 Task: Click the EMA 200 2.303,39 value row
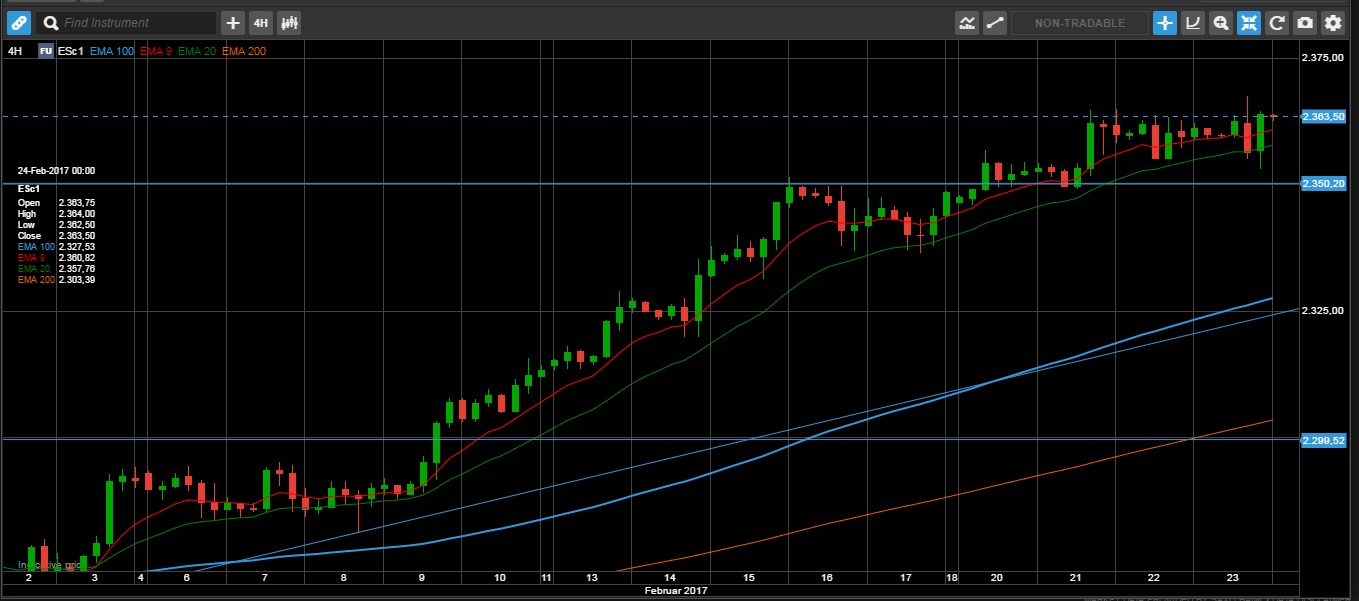tap(56, 279)
